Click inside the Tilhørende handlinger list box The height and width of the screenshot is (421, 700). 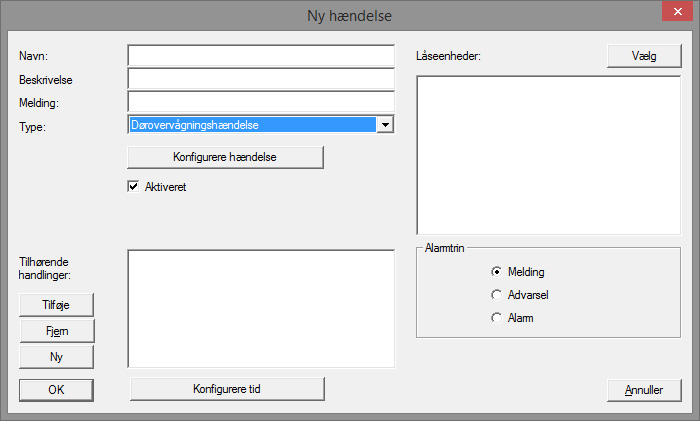(x=261, y=308)
